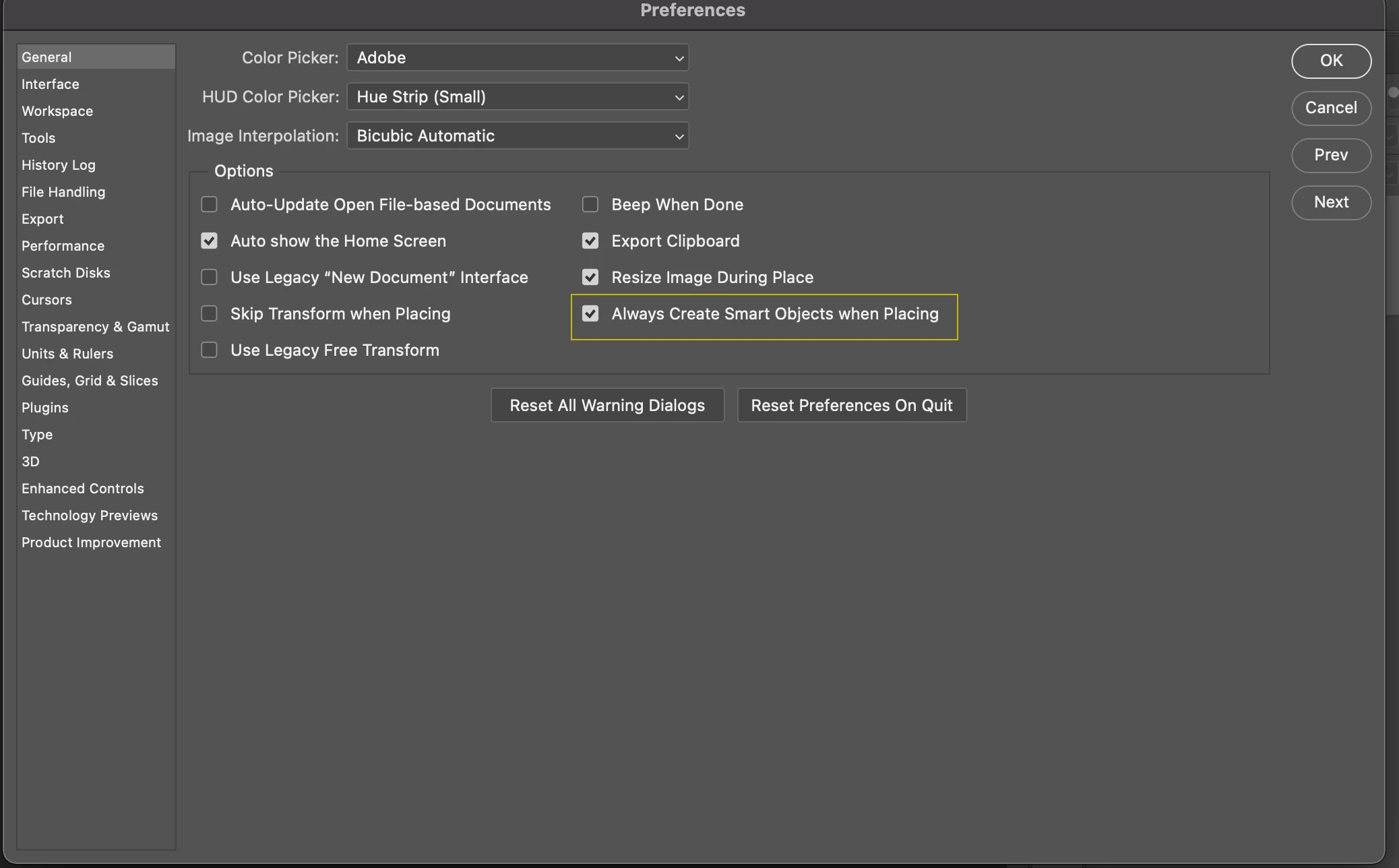Select Scratch Disks in the sidebar
This screenshot has width=1399, height=868.
pos(65,273)
